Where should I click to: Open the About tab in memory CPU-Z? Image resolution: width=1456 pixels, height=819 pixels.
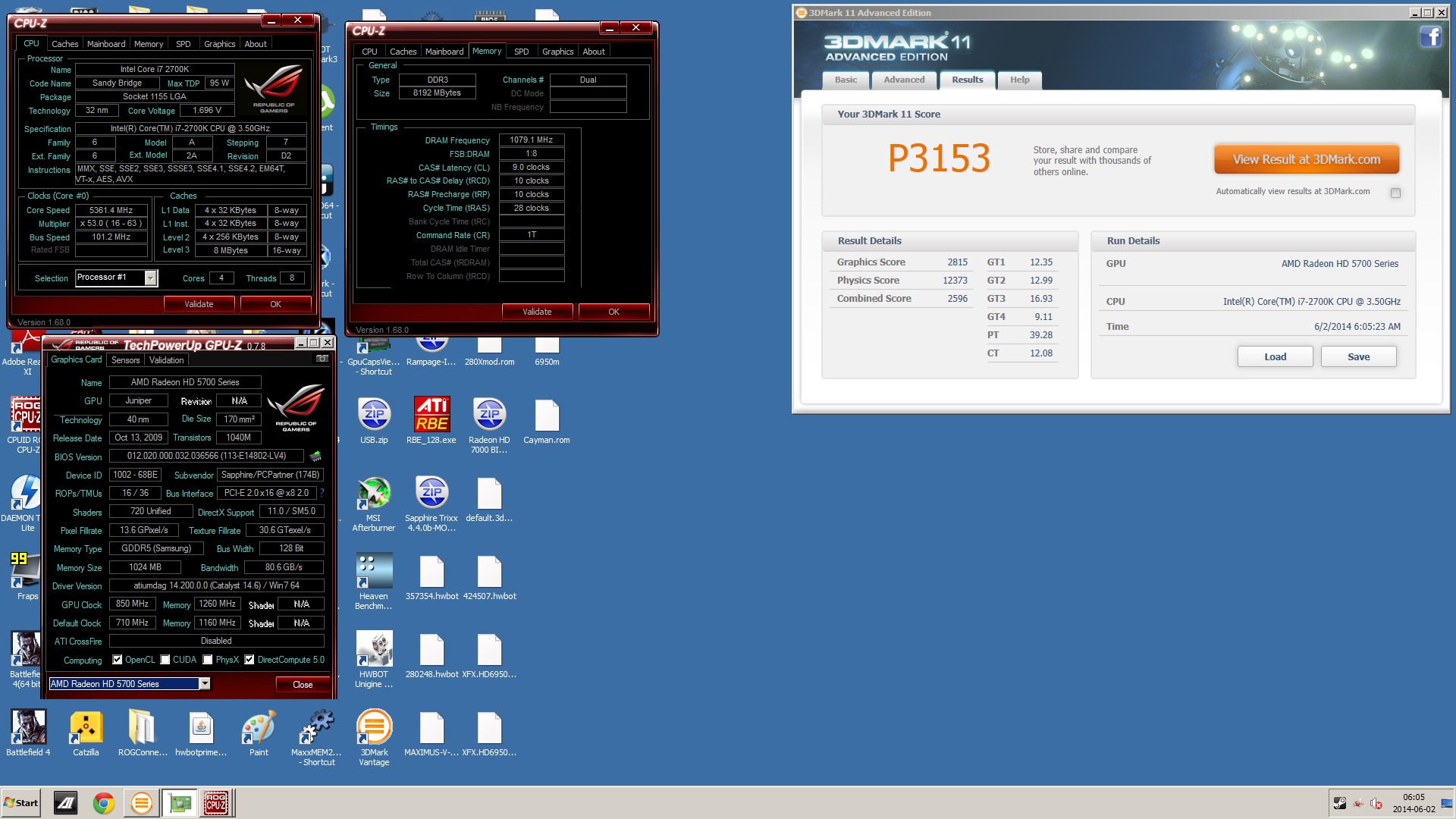click(594, 52)
